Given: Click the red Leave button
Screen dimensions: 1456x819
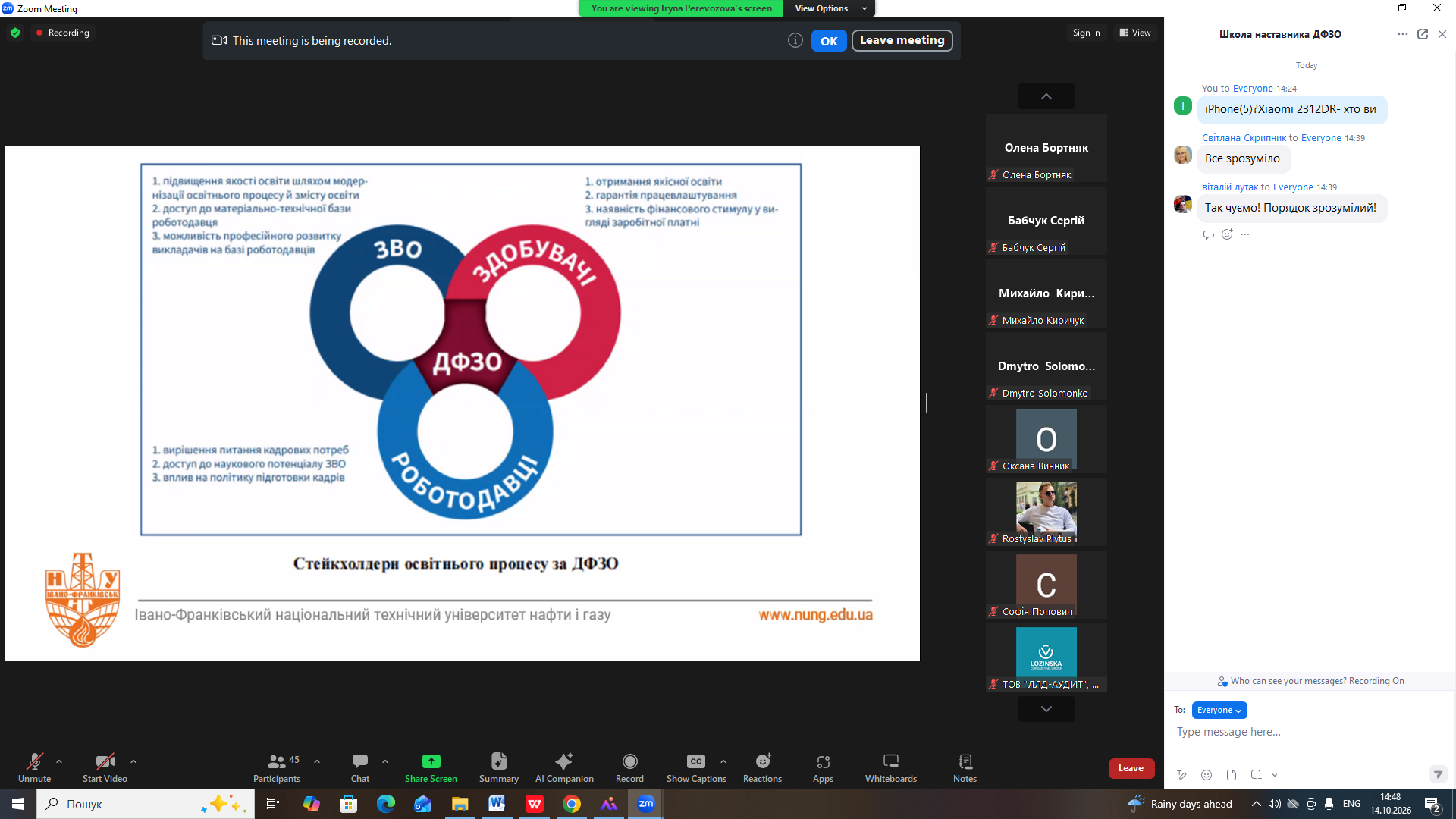Looking at the screenshot, I should click(1131, 768).
